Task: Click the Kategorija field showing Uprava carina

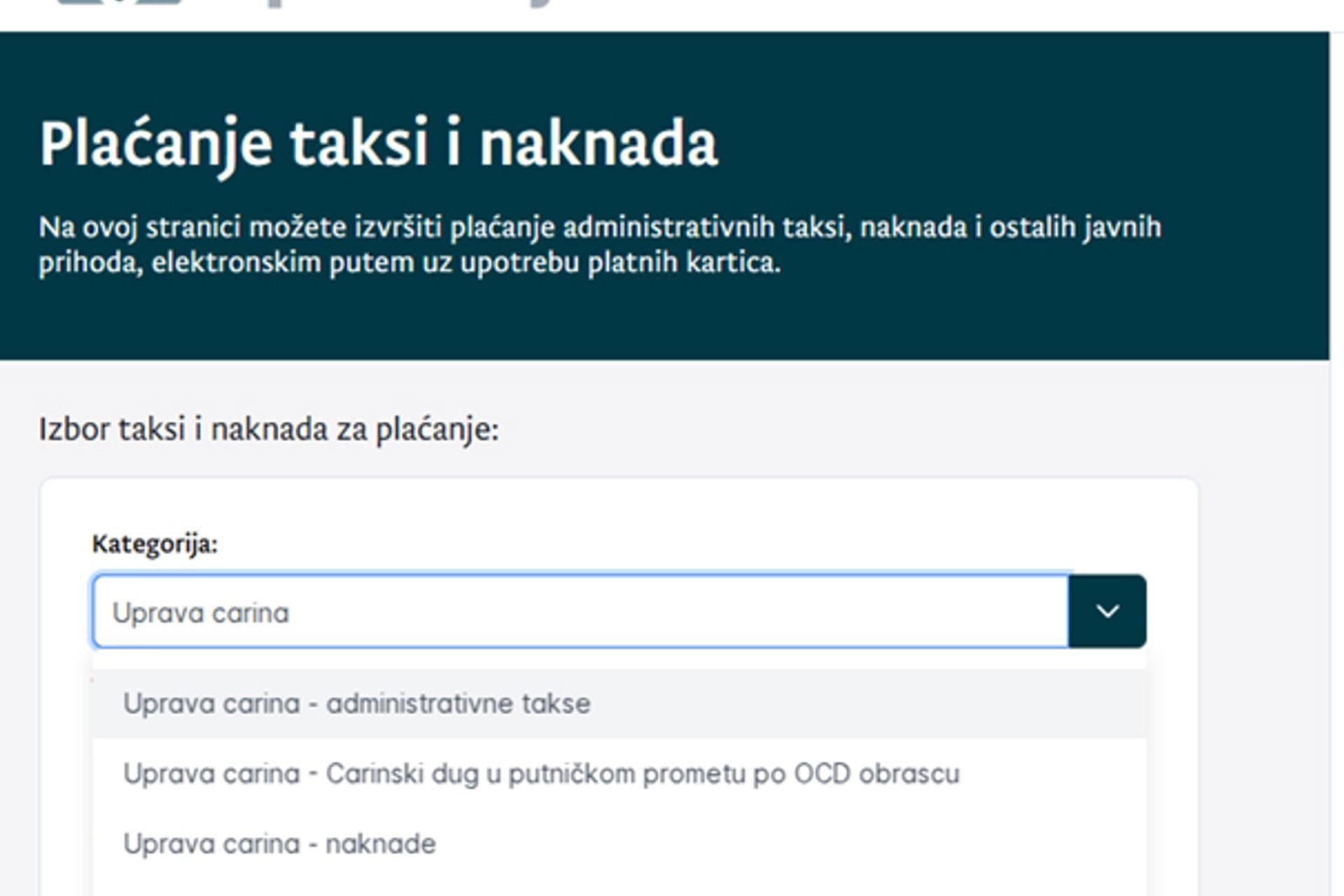Action: click(580, 611)
